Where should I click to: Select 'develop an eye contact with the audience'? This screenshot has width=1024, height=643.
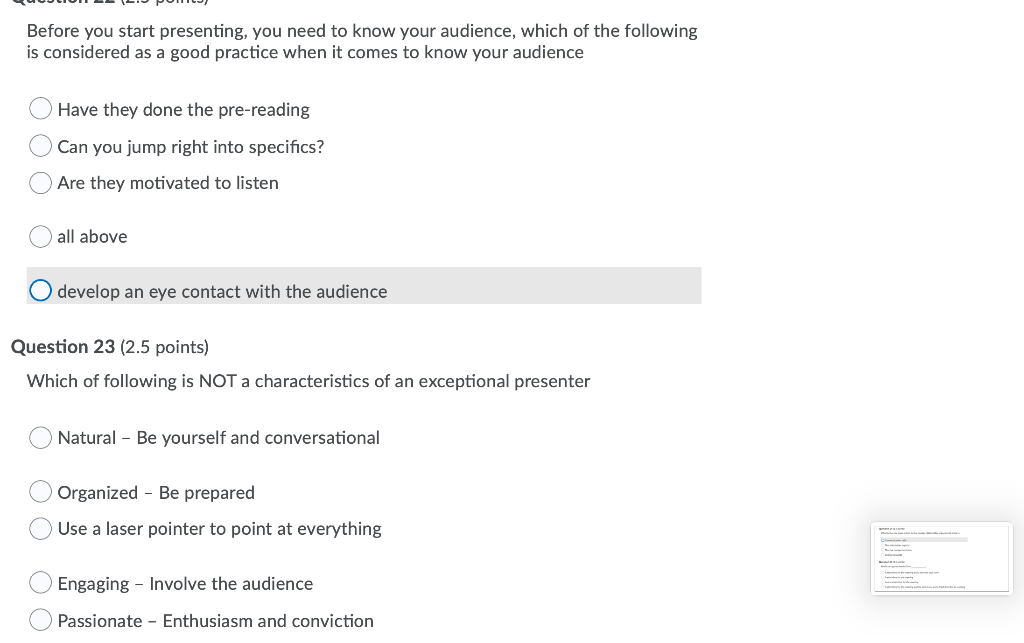(40, 290)
